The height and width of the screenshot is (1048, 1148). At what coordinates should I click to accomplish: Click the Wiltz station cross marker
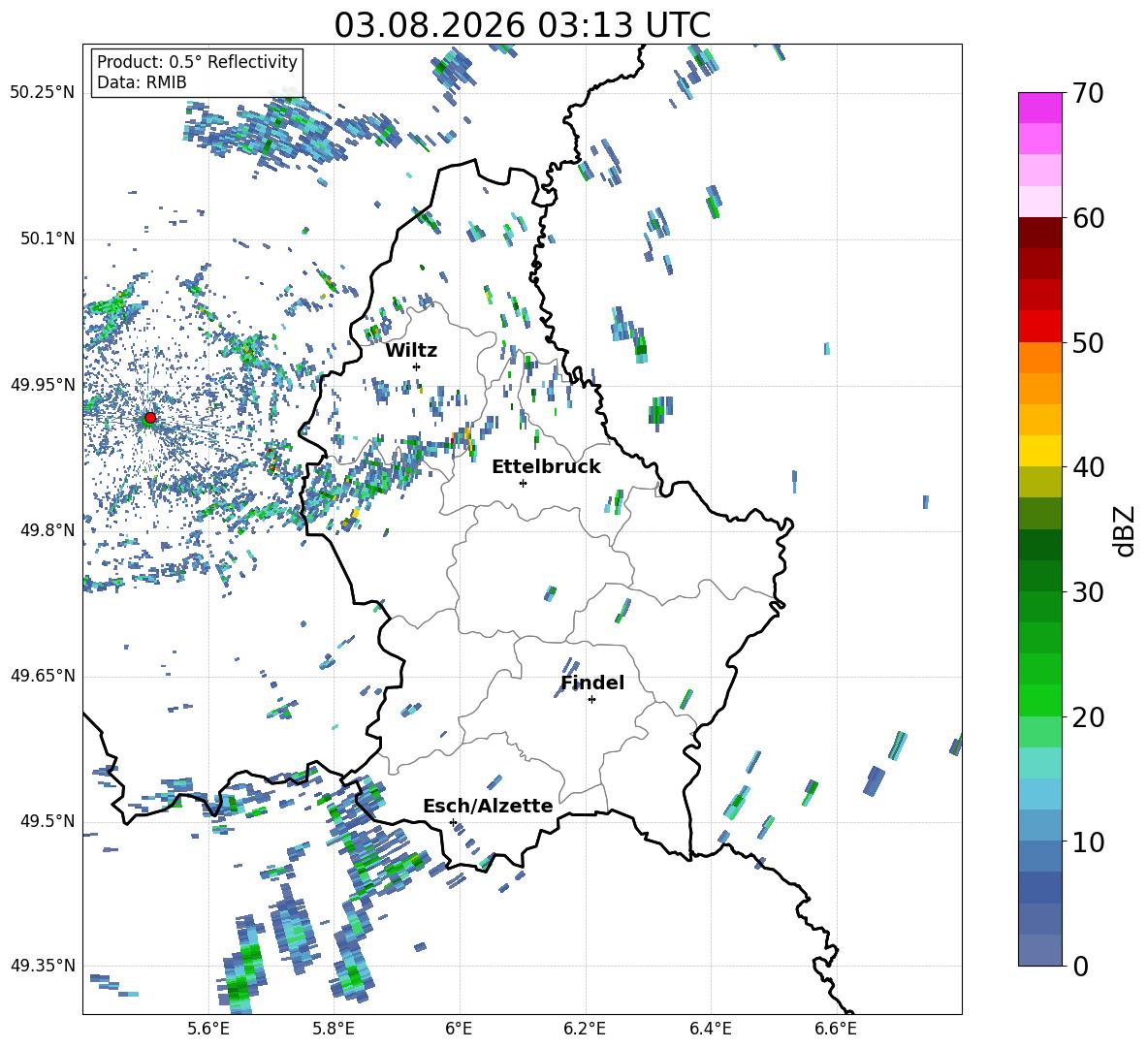(417, 366)
